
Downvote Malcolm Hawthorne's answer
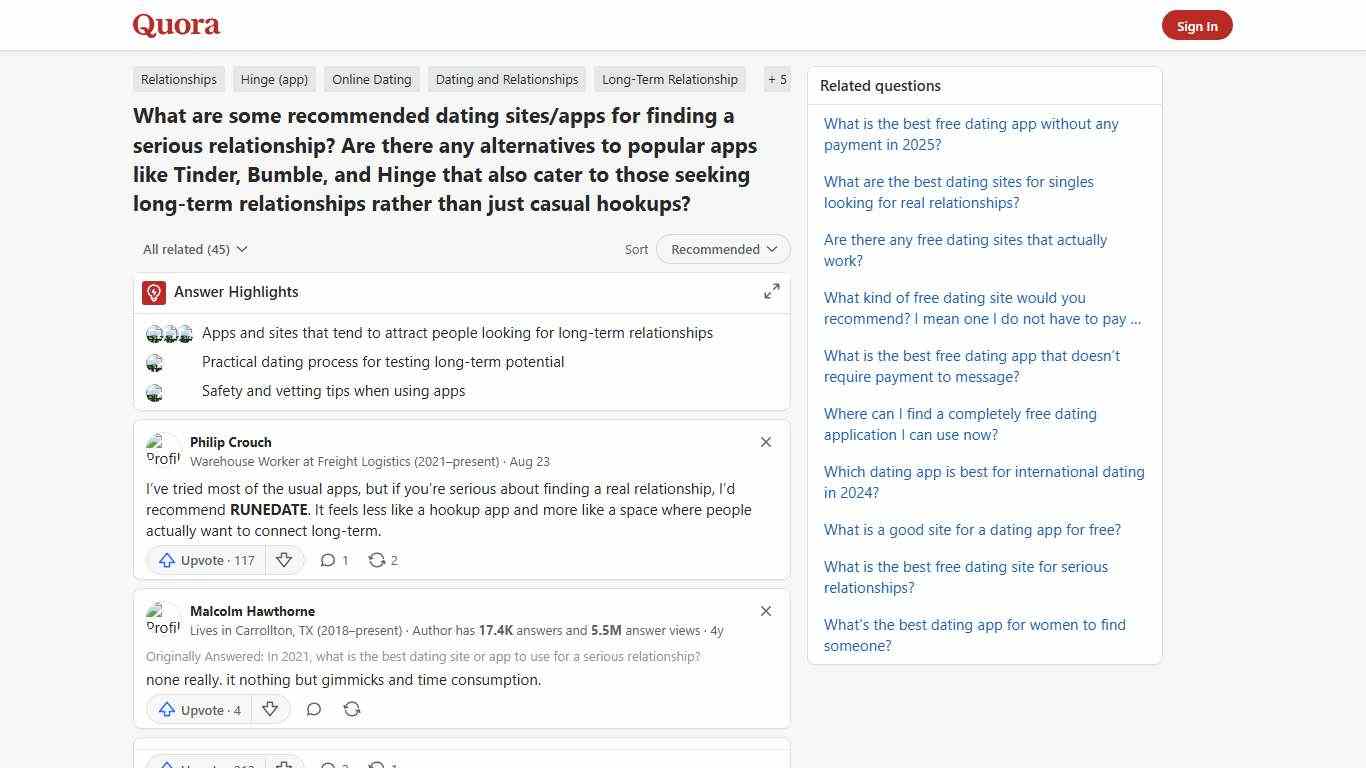pos(270,709)
